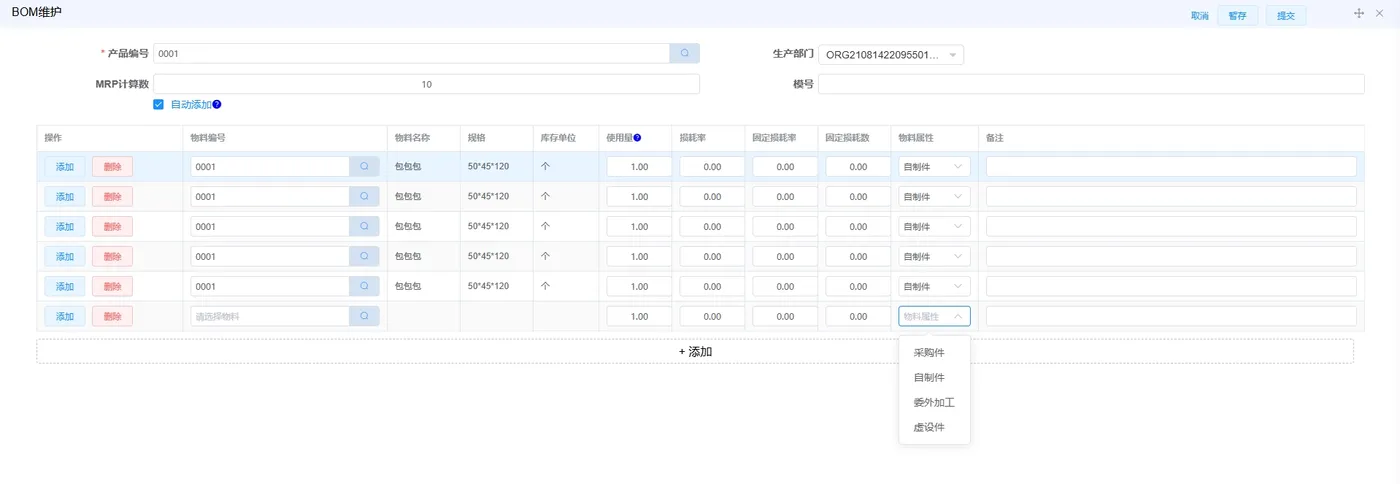Viewport: 1400px width, 484px height.
Task: Click the help icon beside 使用量 header
Action: click(637, 138)
